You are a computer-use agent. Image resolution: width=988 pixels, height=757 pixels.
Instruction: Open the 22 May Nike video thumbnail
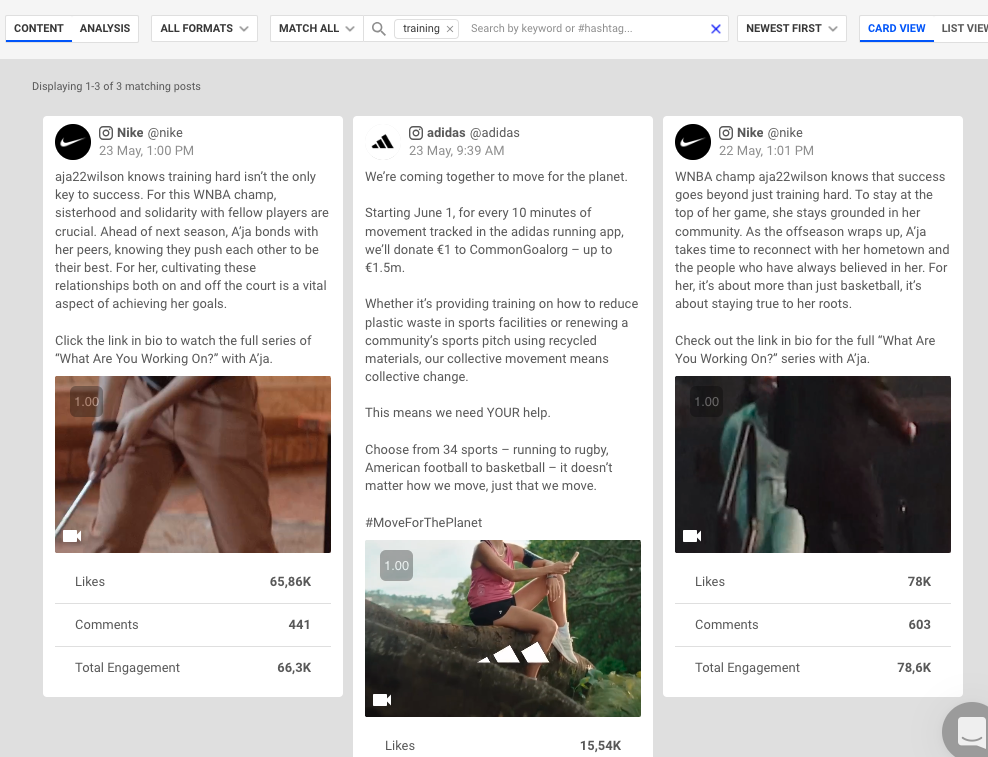812,464
